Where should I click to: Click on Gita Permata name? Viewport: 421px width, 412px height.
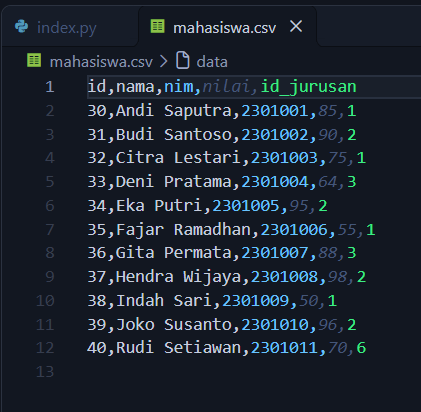pyautogui.click(x=173, y=253)
